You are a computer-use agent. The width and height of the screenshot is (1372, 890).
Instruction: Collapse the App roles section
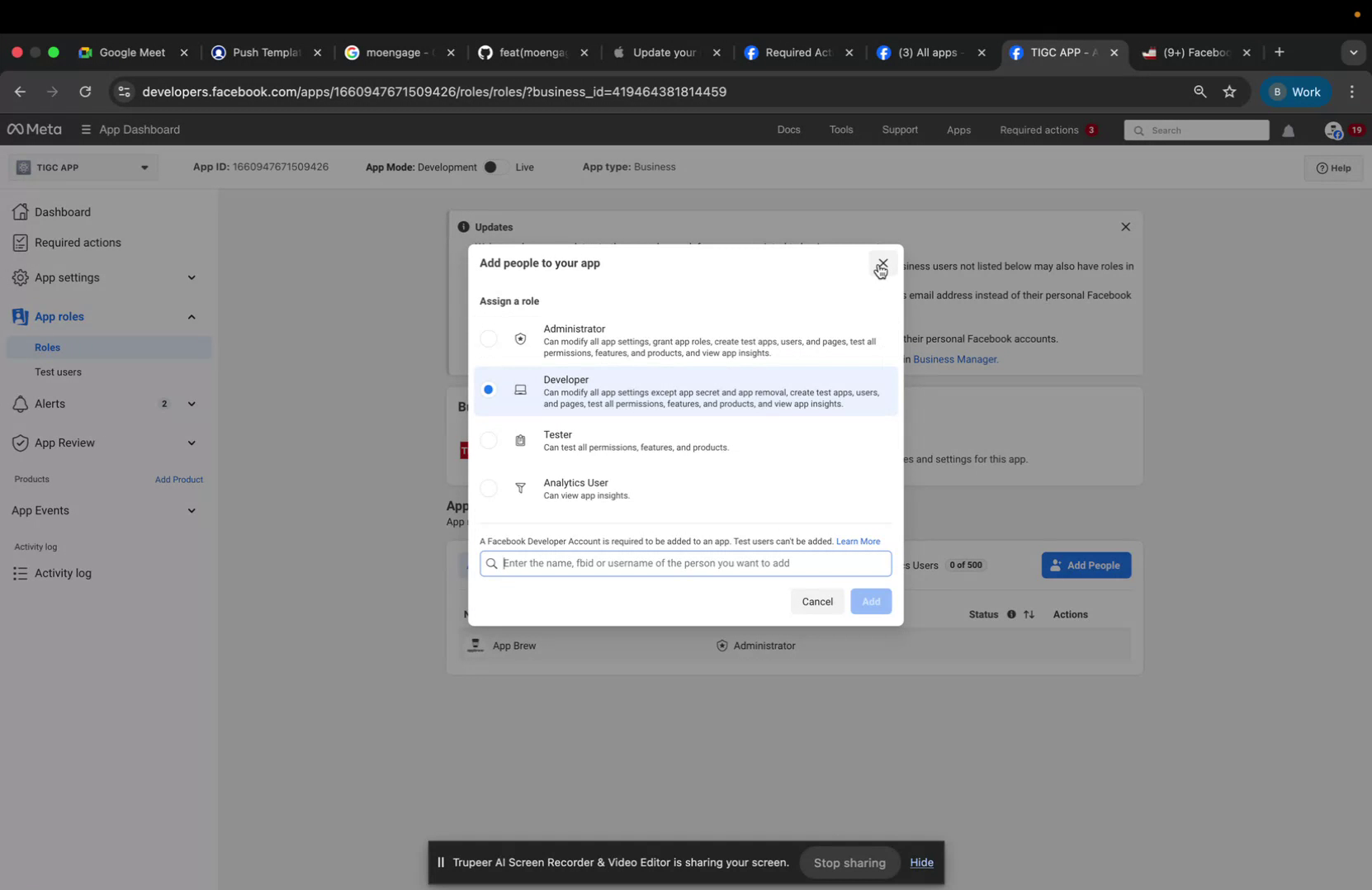(x=191, y=316)
